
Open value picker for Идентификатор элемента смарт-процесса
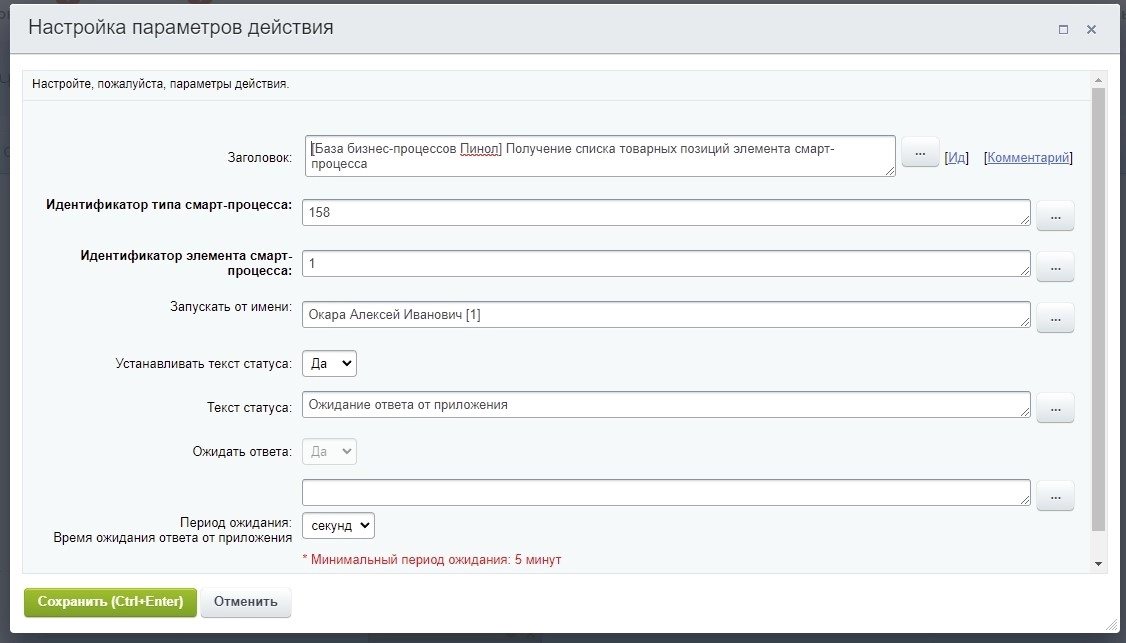point(1055,266)
